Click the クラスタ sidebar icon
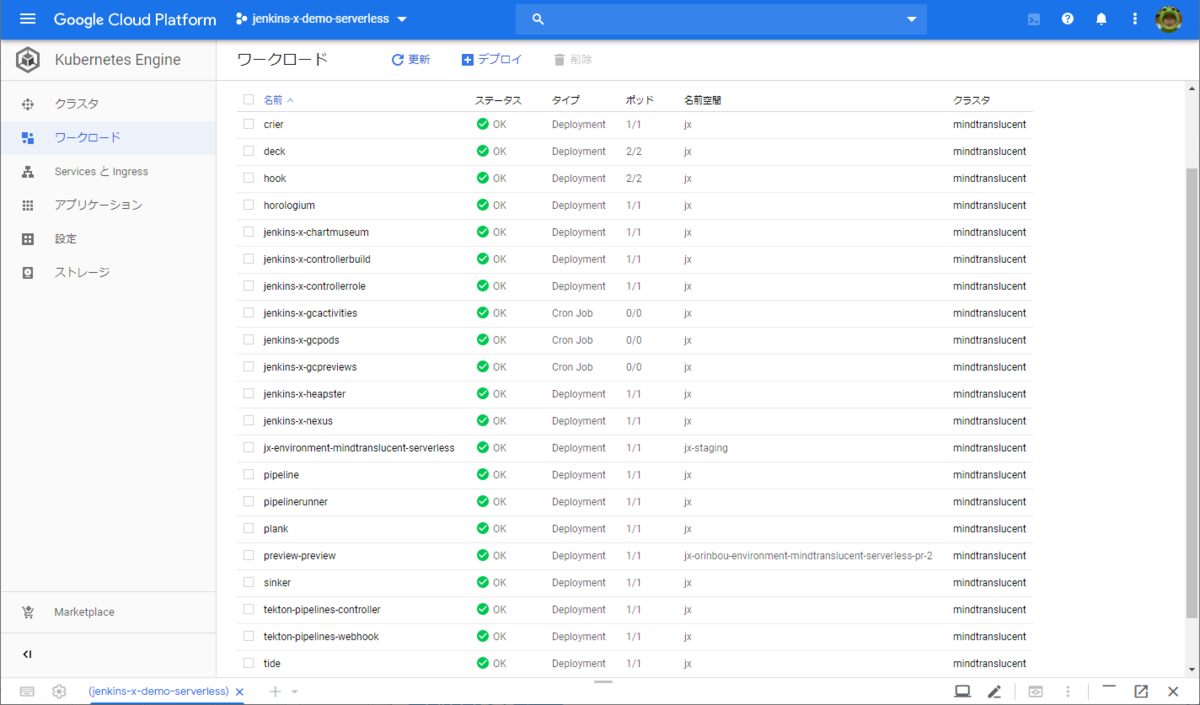The height and width of the screenshot is (705, 1200). pos(28,104)
